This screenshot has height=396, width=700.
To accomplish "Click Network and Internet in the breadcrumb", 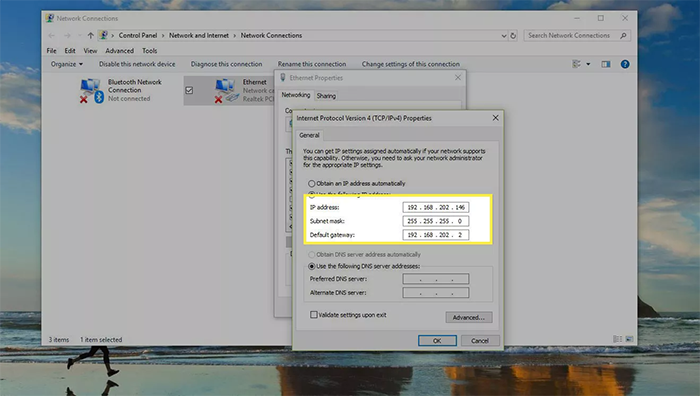I will click(x=199, y=35).
